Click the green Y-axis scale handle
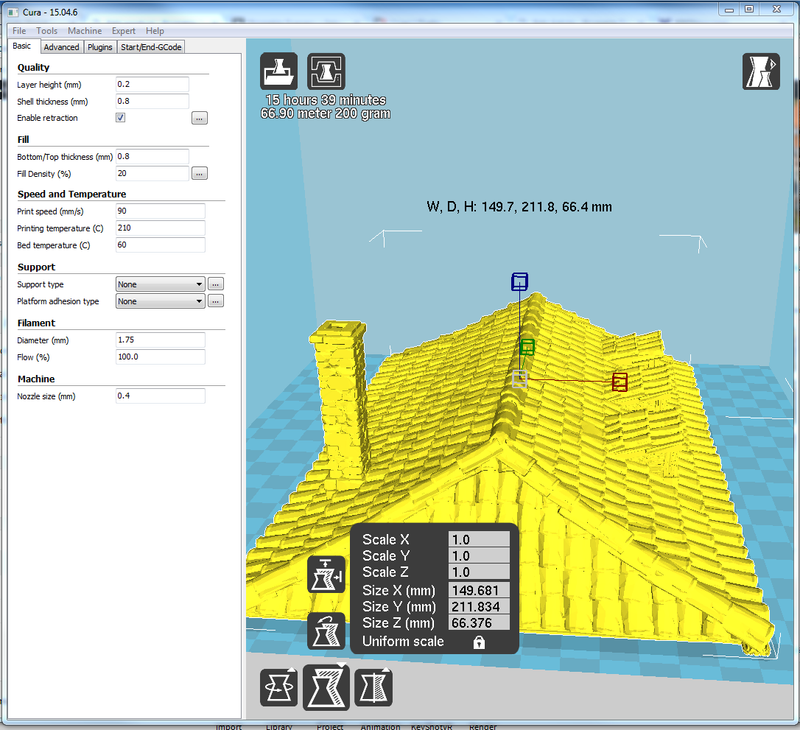This screenshot has height=730, width=800. (x=527, y=347)
